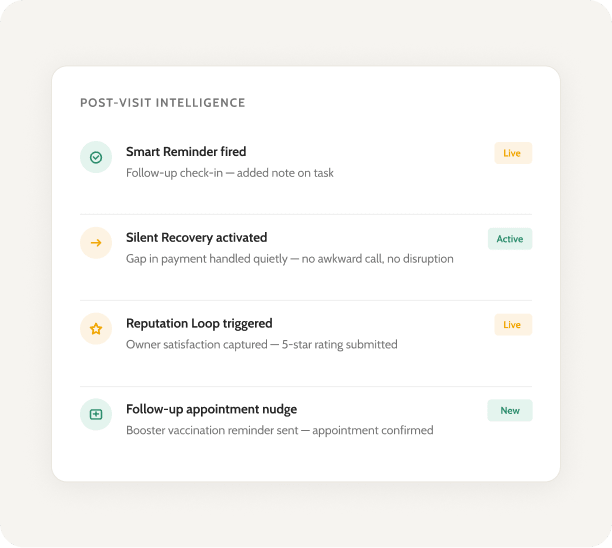This screenshot has height=548, width=612.
Task: Select the Live badge beside Smart Reminder
Action: pyautogui.click(x=513, y=153)
